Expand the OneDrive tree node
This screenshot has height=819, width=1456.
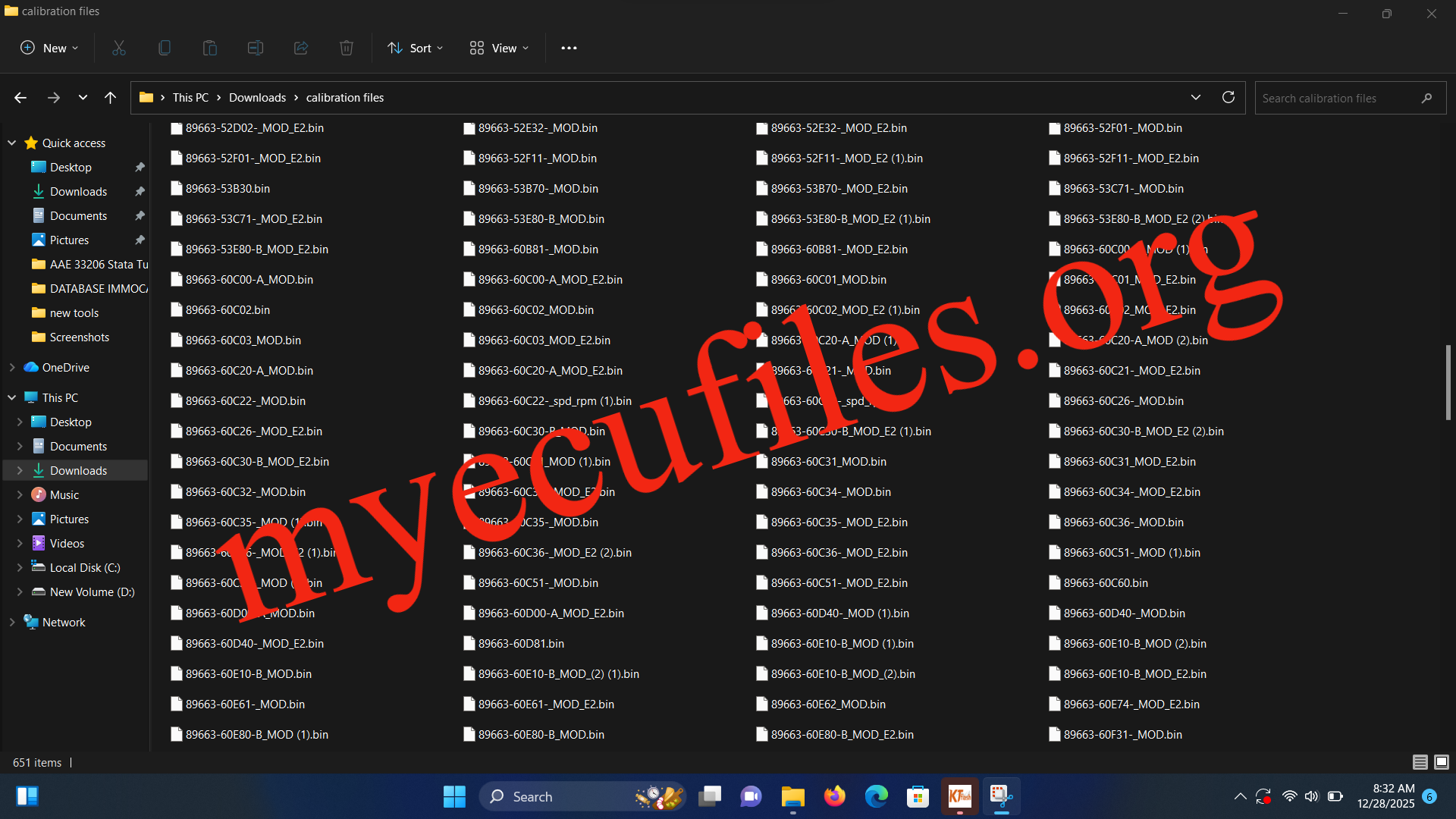12,367
